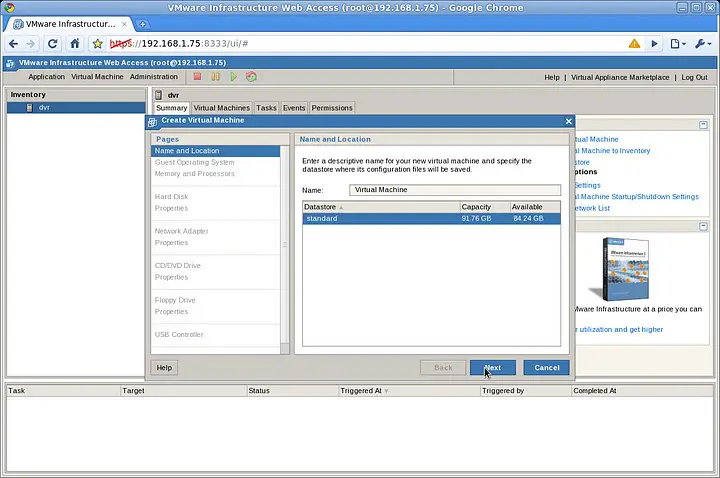This screenshot has width=720, height=478.
Task: Click the dvr host icon in Inventory
Action: 29,107
